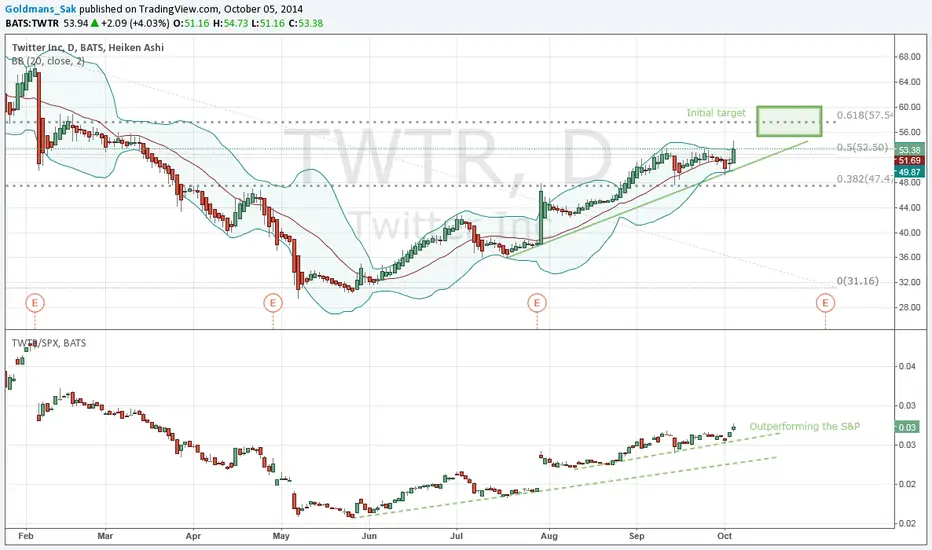
Task: Click the Jun label on time axis
Action: click(x=369, y=536)
